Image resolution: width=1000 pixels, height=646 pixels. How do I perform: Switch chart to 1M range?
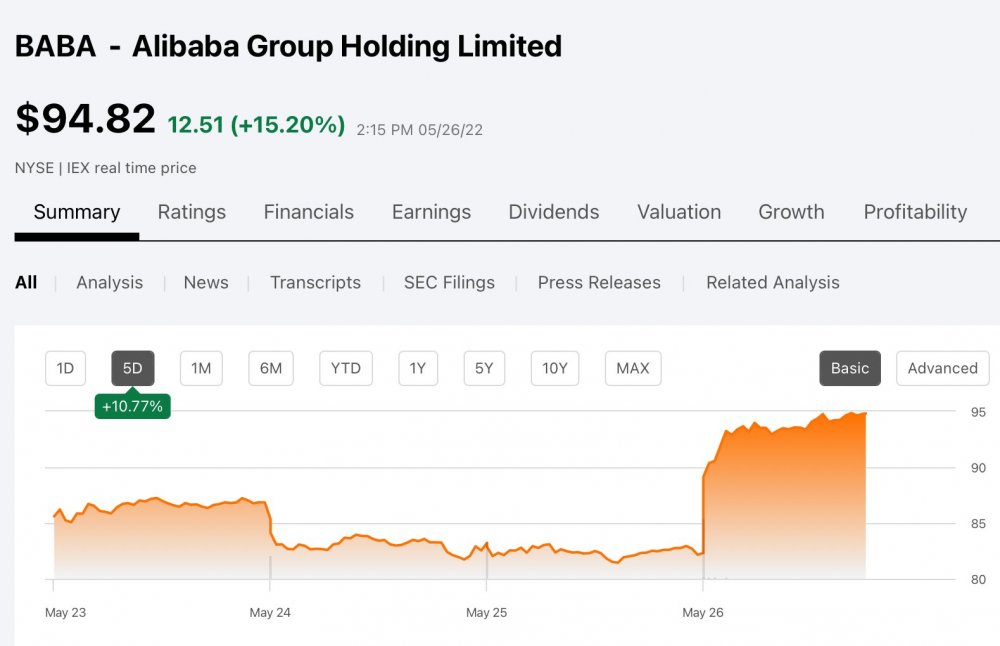(x=201, y=368)
